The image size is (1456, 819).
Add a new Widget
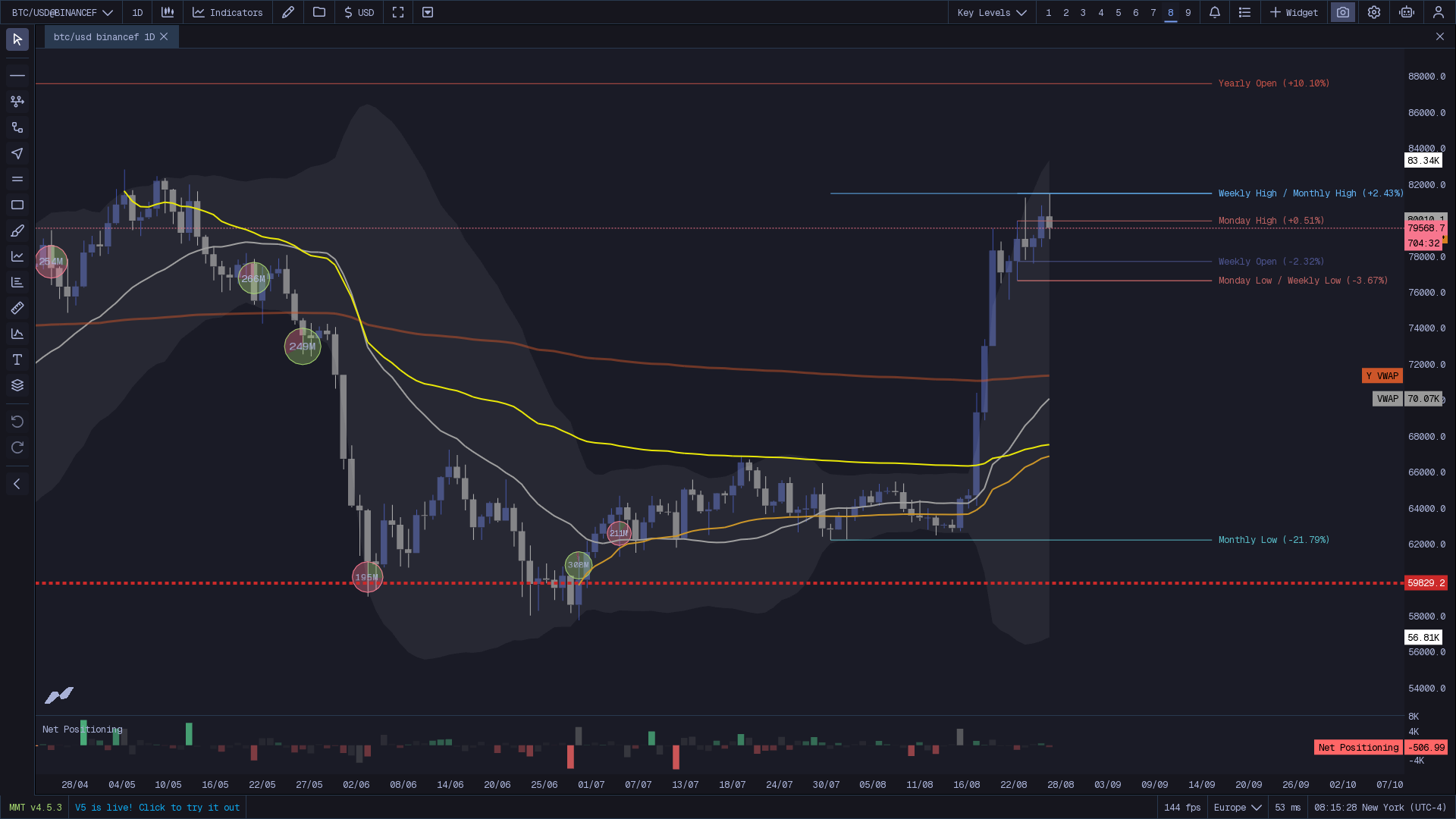pos(1294,12)
